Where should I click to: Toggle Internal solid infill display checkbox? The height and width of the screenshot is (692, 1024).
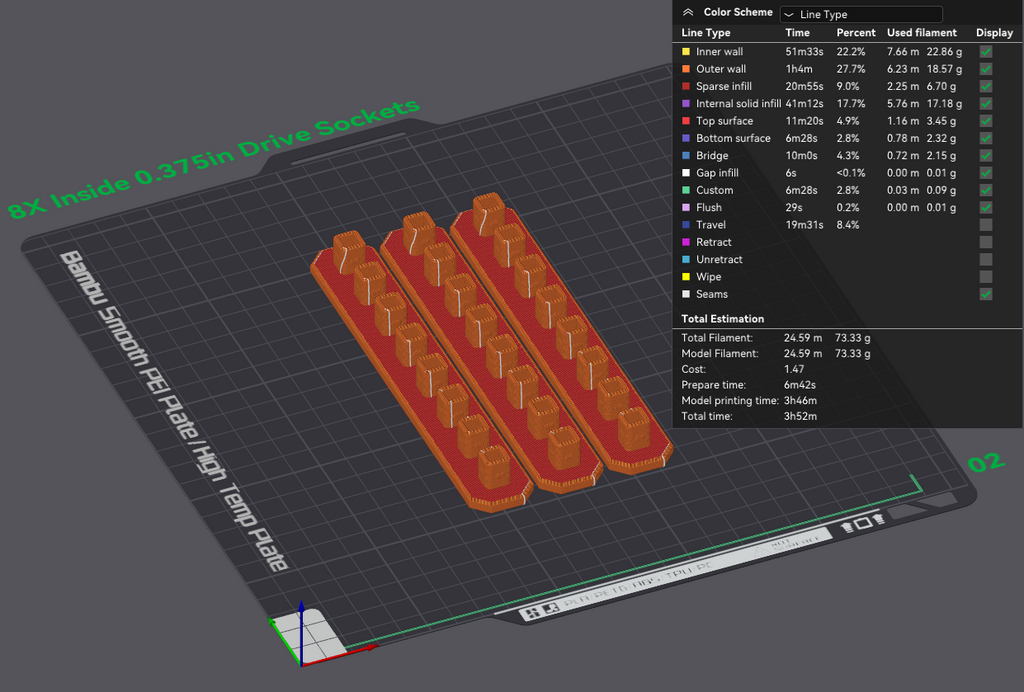[985, 103]
